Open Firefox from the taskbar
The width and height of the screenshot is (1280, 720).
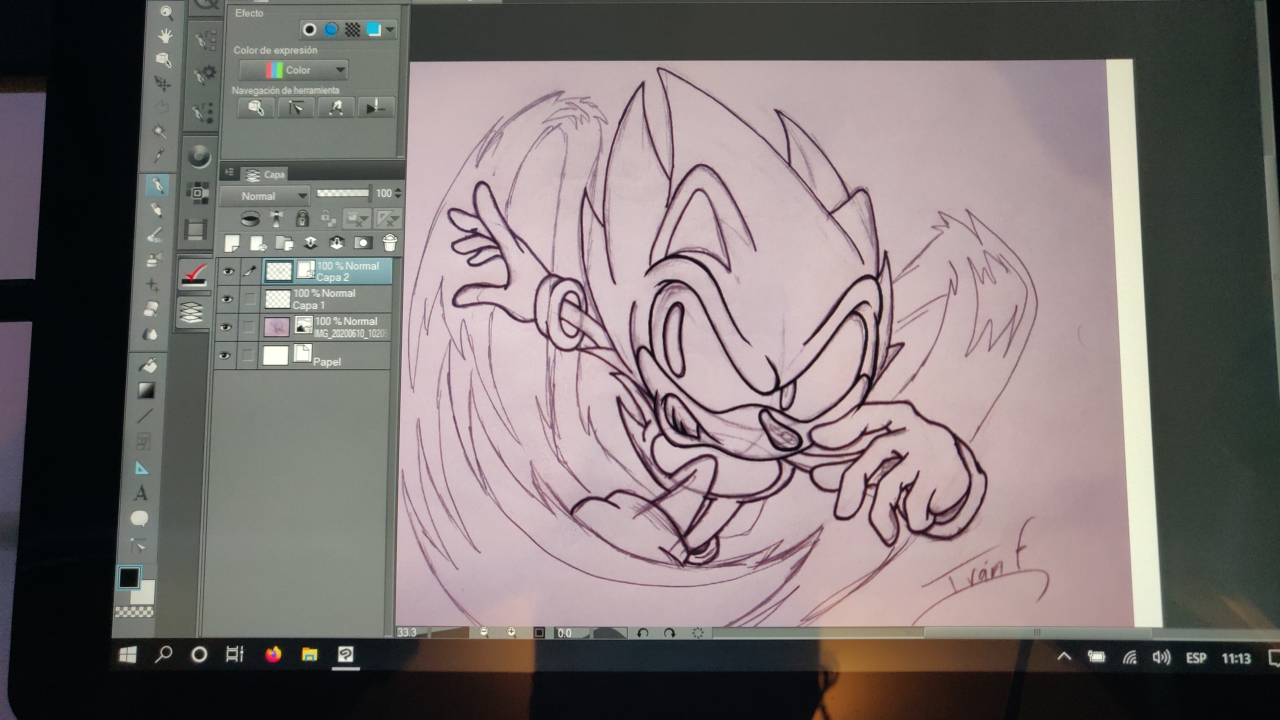point(273,655)
